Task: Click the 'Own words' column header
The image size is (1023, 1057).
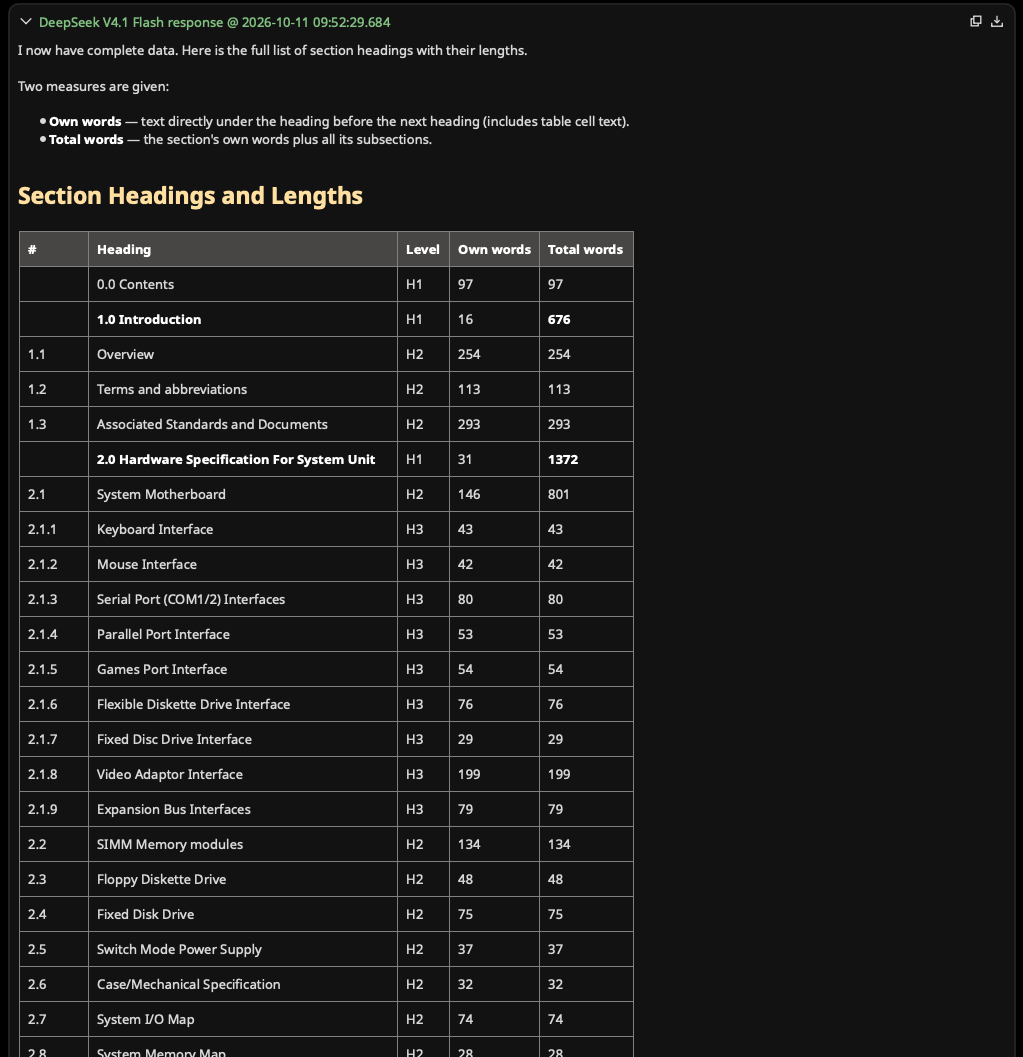Action: [494, 249]
